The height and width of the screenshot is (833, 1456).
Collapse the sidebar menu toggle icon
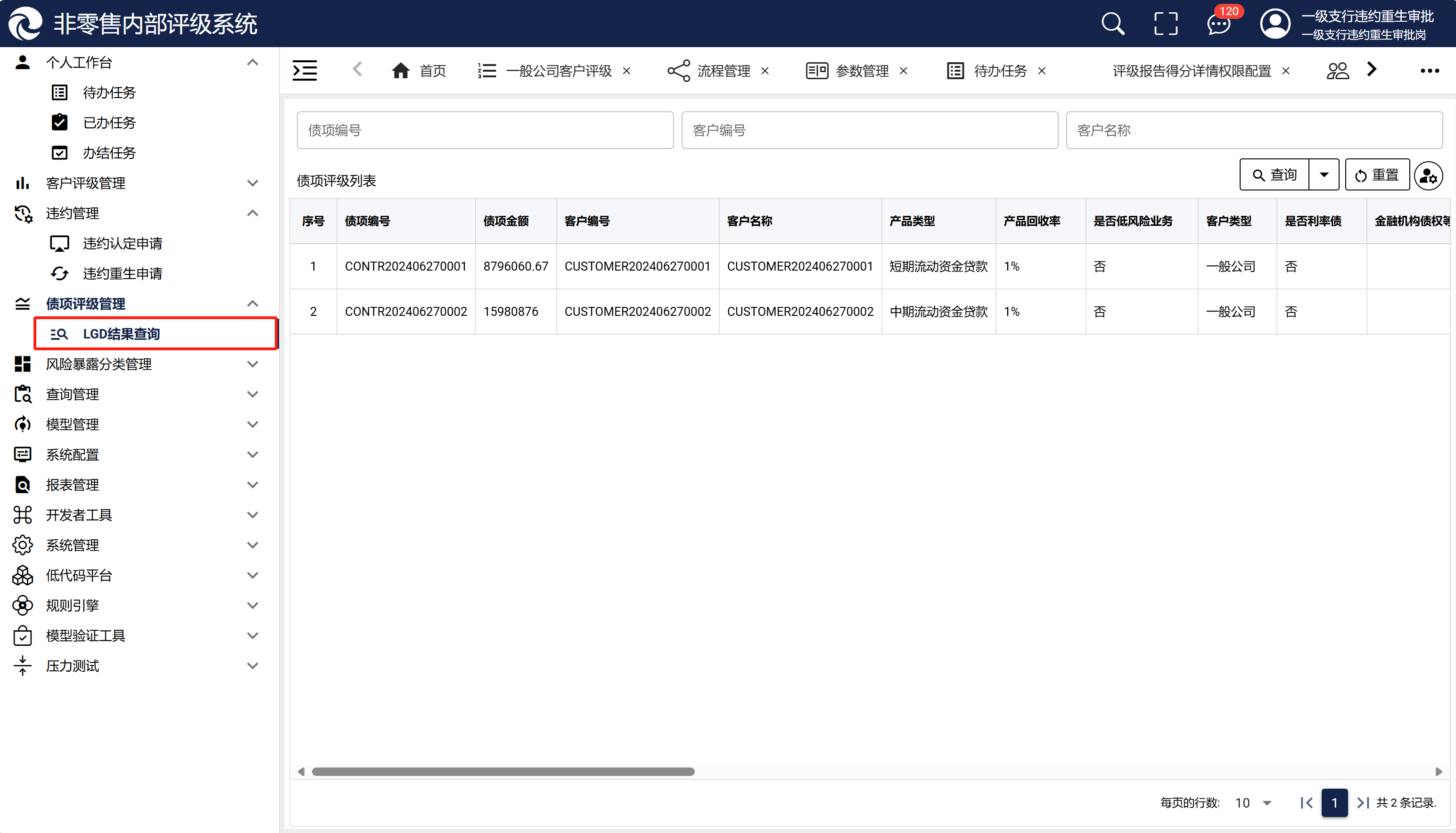305,70
